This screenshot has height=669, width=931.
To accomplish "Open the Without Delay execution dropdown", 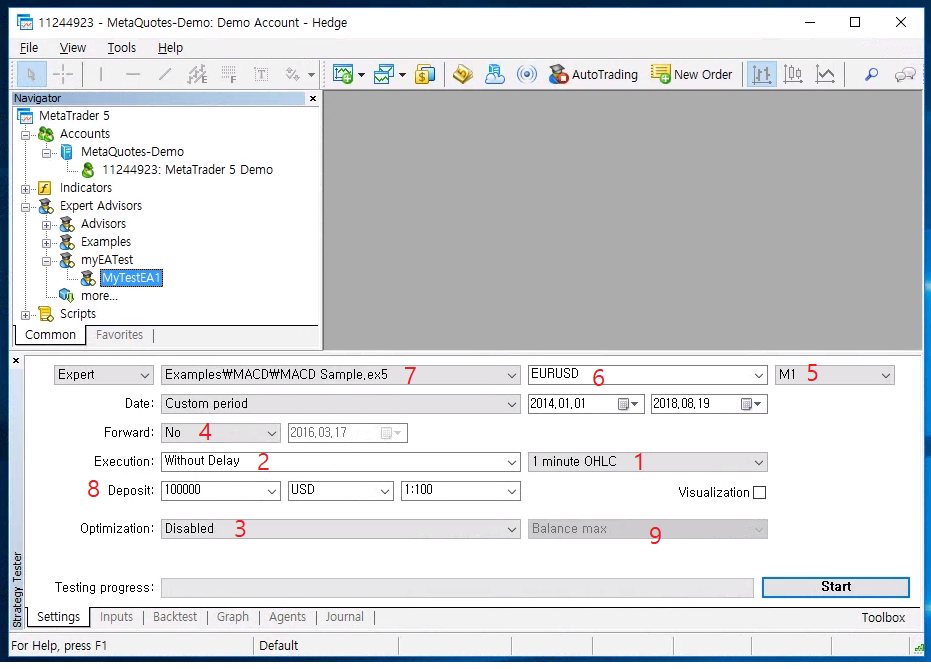I will coord(340,462).
